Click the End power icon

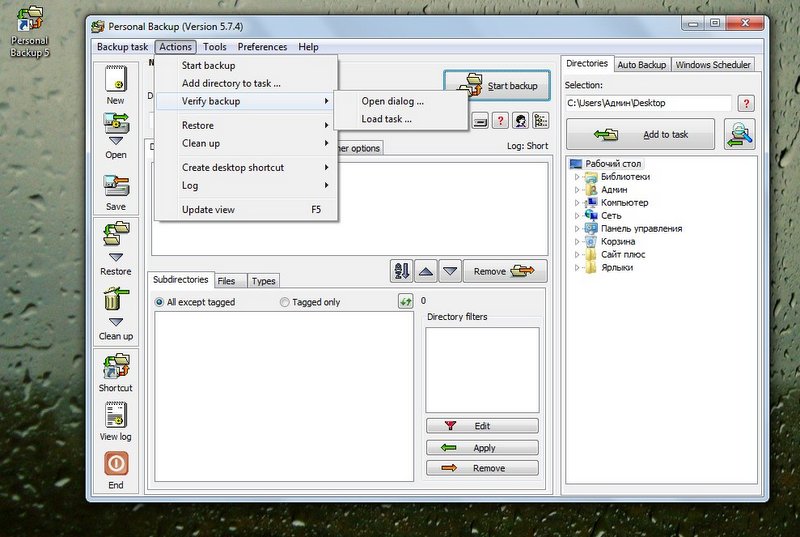[x=116, y=464]
